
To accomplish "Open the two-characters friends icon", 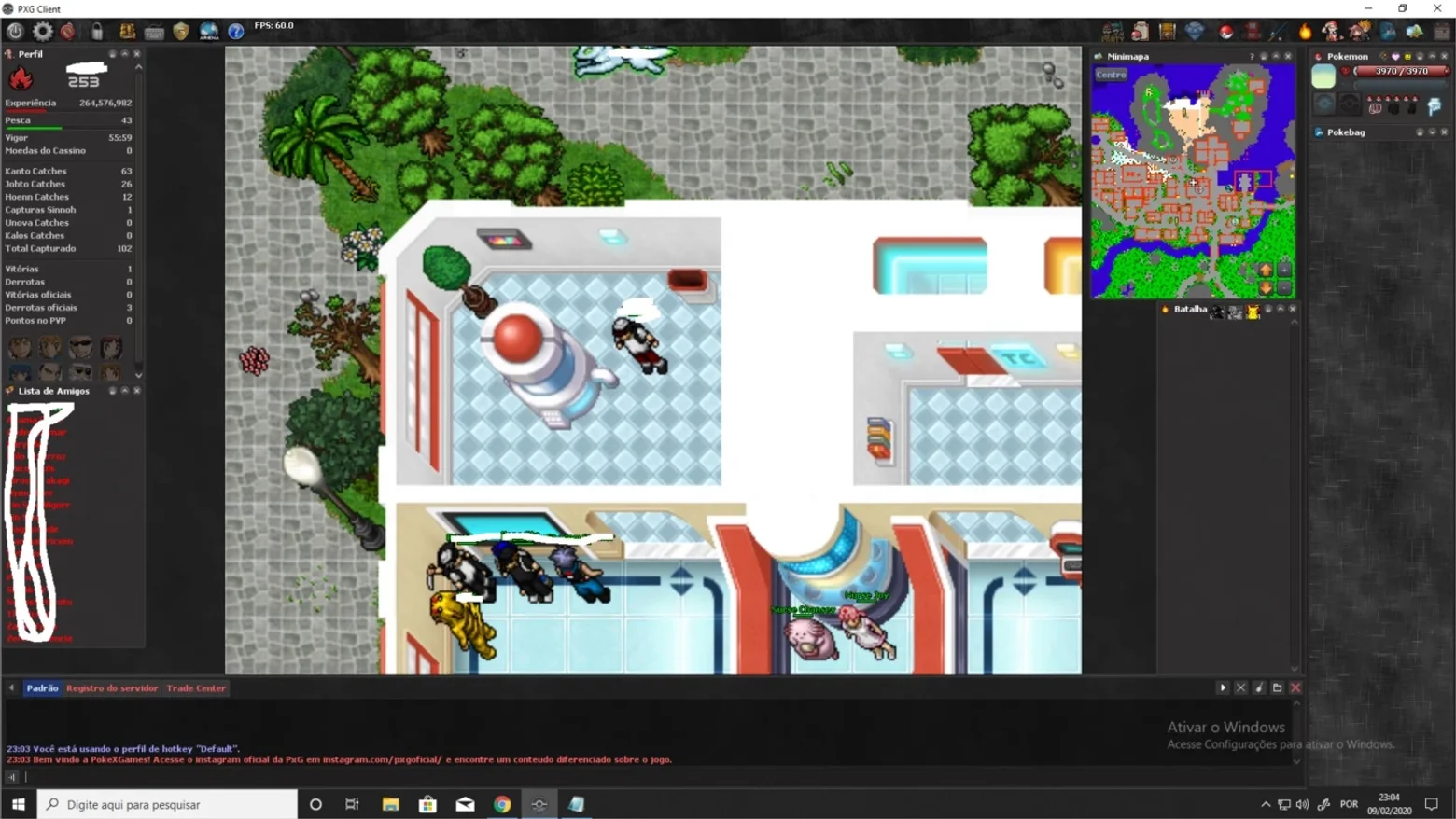I will pos(1360,32).
